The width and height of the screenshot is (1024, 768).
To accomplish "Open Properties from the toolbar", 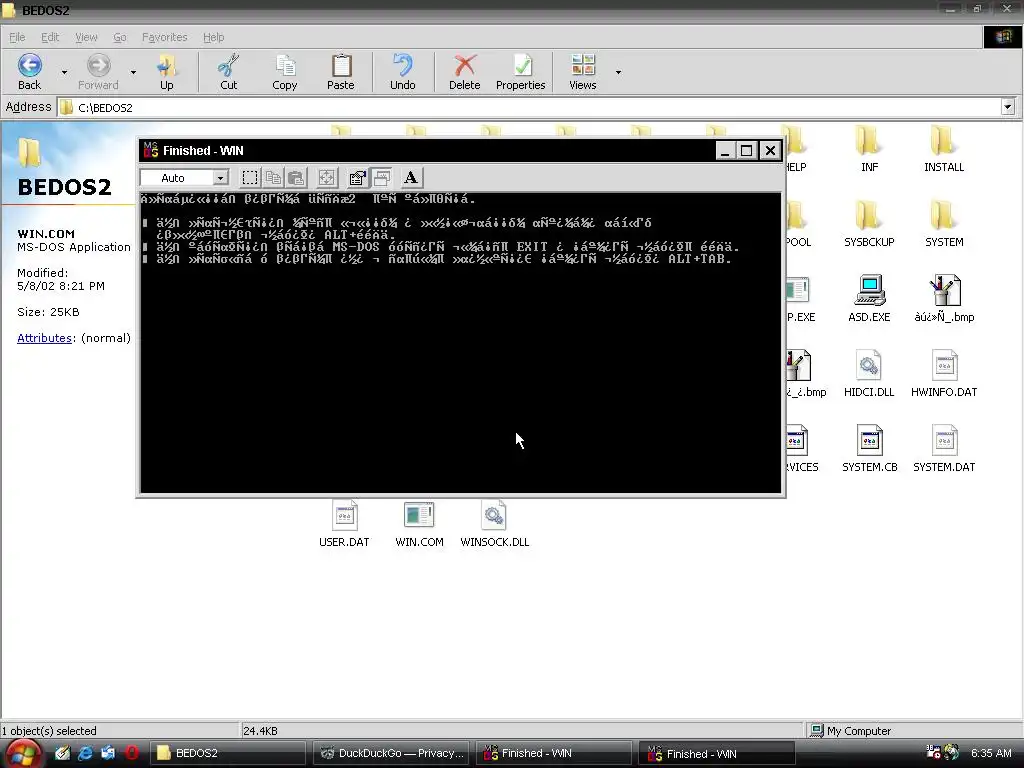I will pyautogui.click(x=520, y=72).
